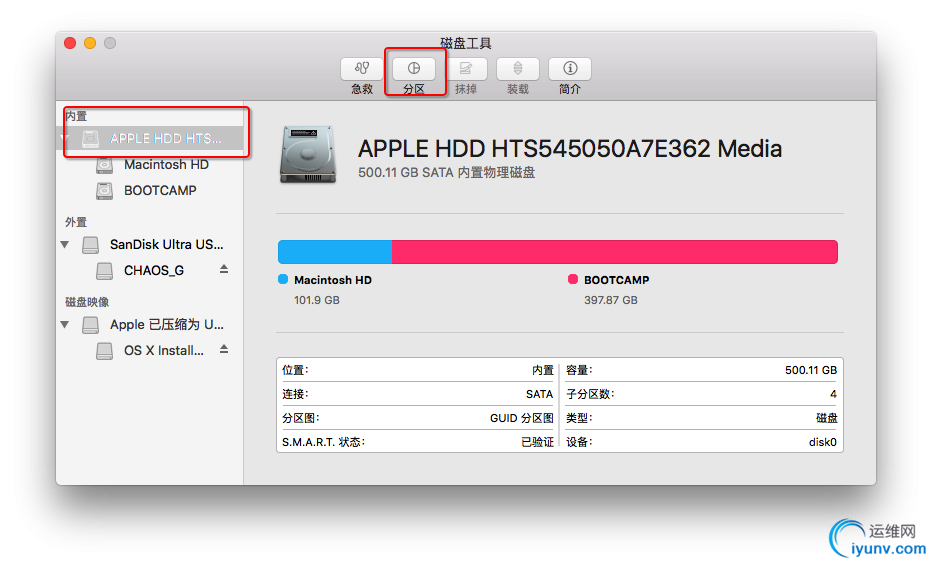Click the 外置 sidebar section header
The height and width of the screenshot is (565, 932).
[76, 222]
